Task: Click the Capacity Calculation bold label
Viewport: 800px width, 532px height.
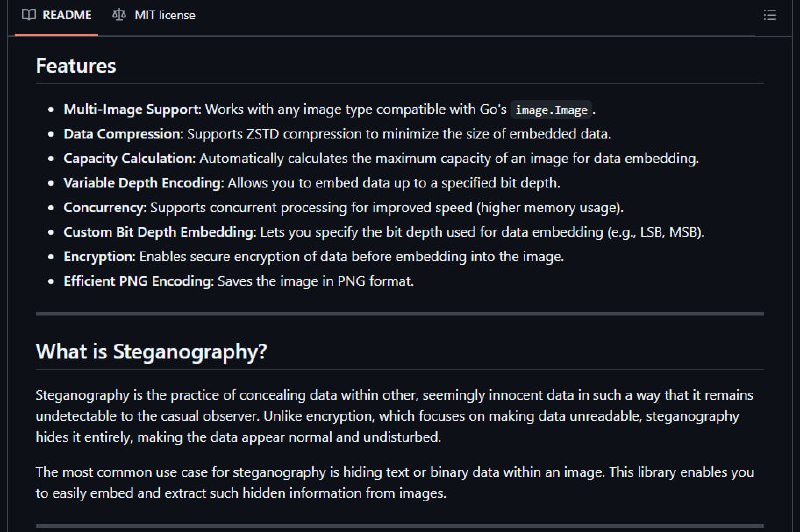Action: pos(130,158)
